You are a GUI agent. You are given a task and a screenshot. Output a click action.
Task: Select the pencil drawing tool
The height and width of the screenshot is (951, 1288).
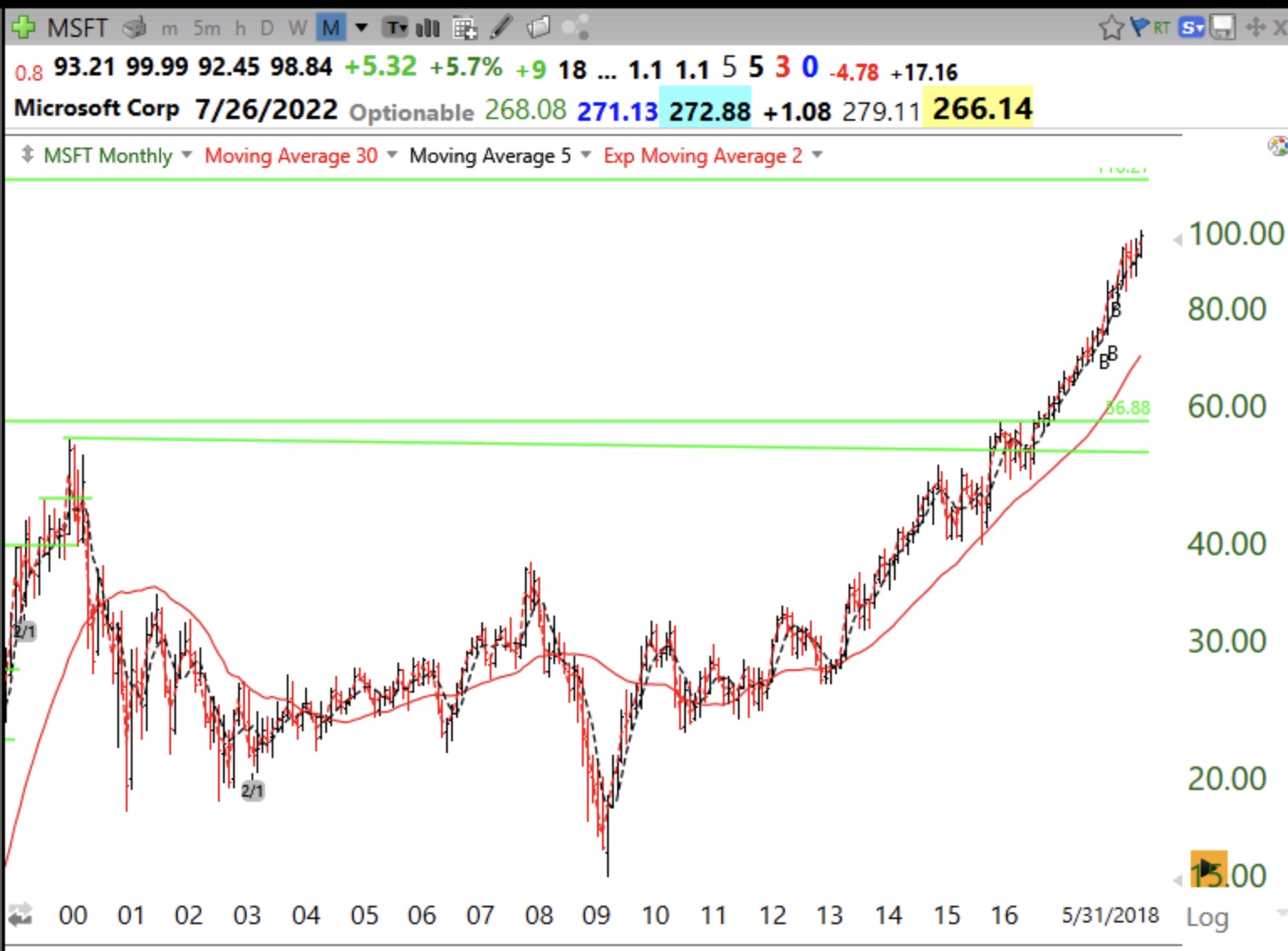[501, 28]
